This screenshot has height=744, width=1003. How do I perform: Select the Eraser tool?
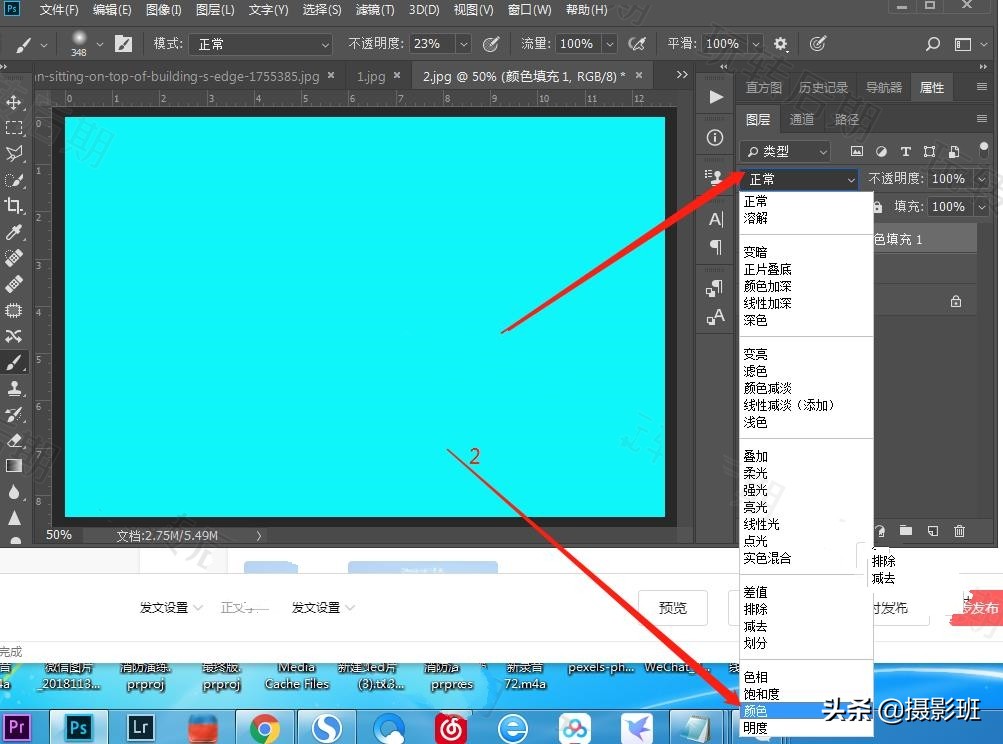click(x=14, y=440)
